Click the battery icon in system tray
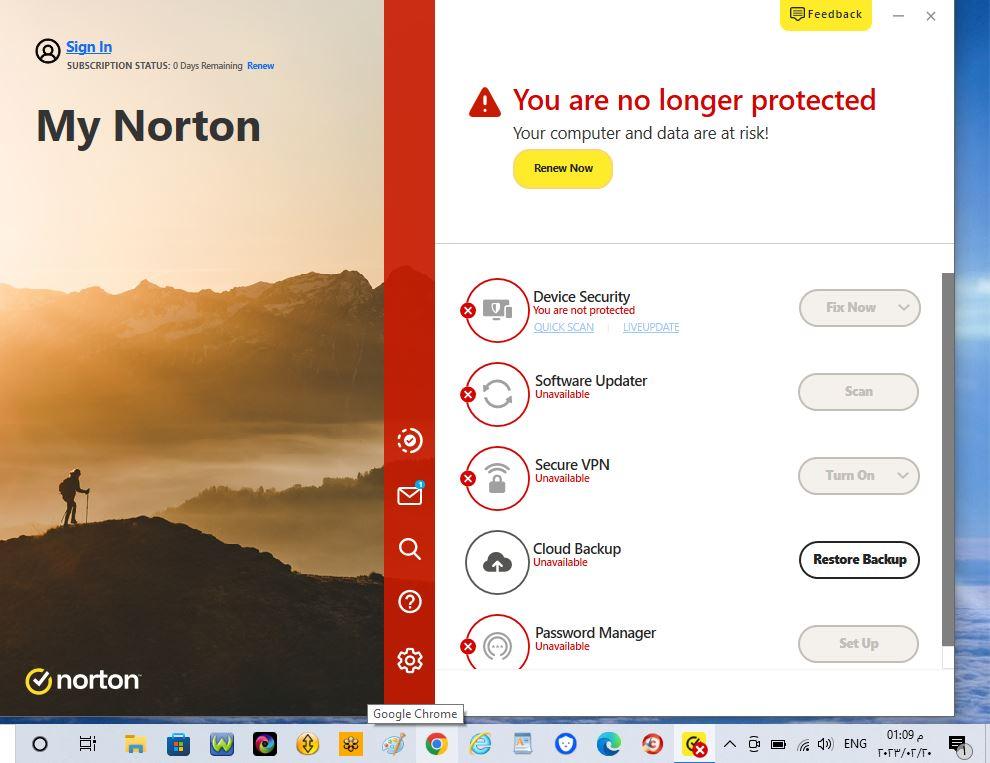Viewport: 990px width, 763px height. 778,744
